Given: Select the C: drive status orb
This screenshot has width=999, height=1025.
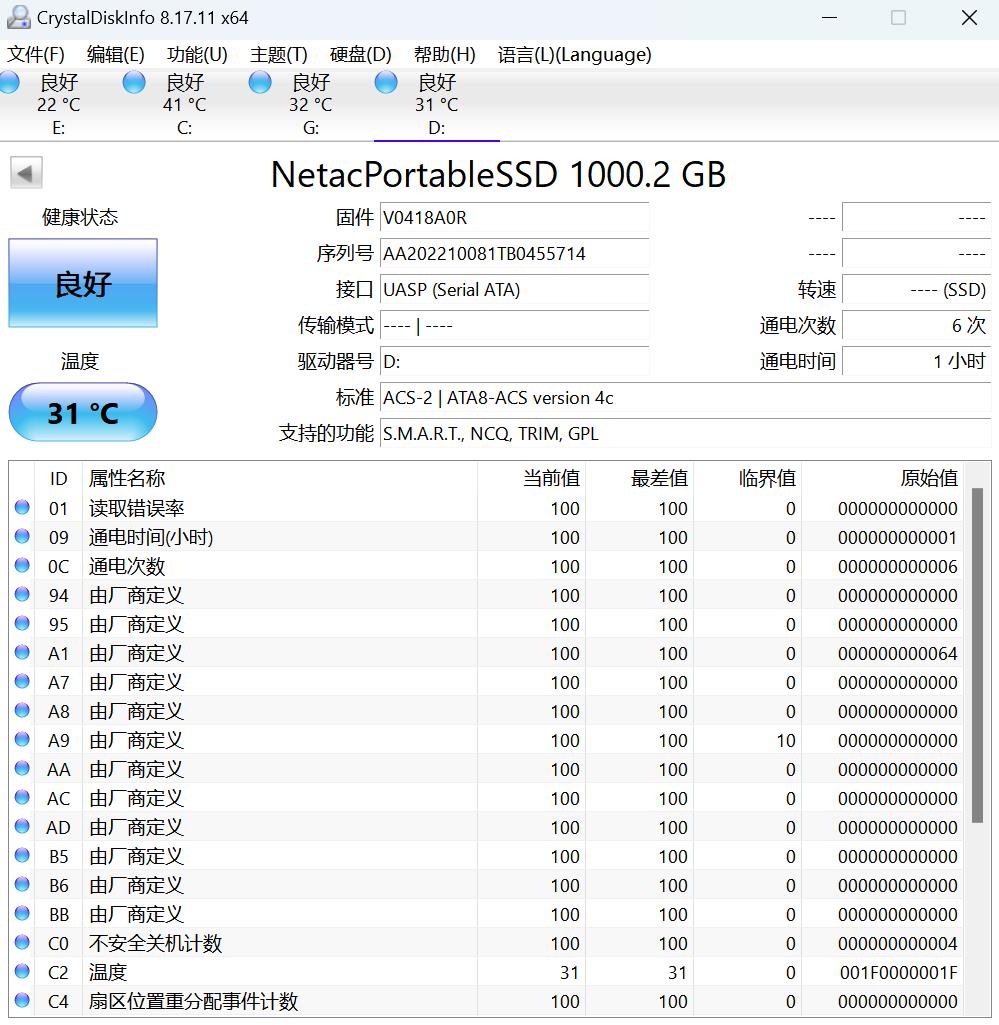Looking at the screenshot, I should [134, 83].
